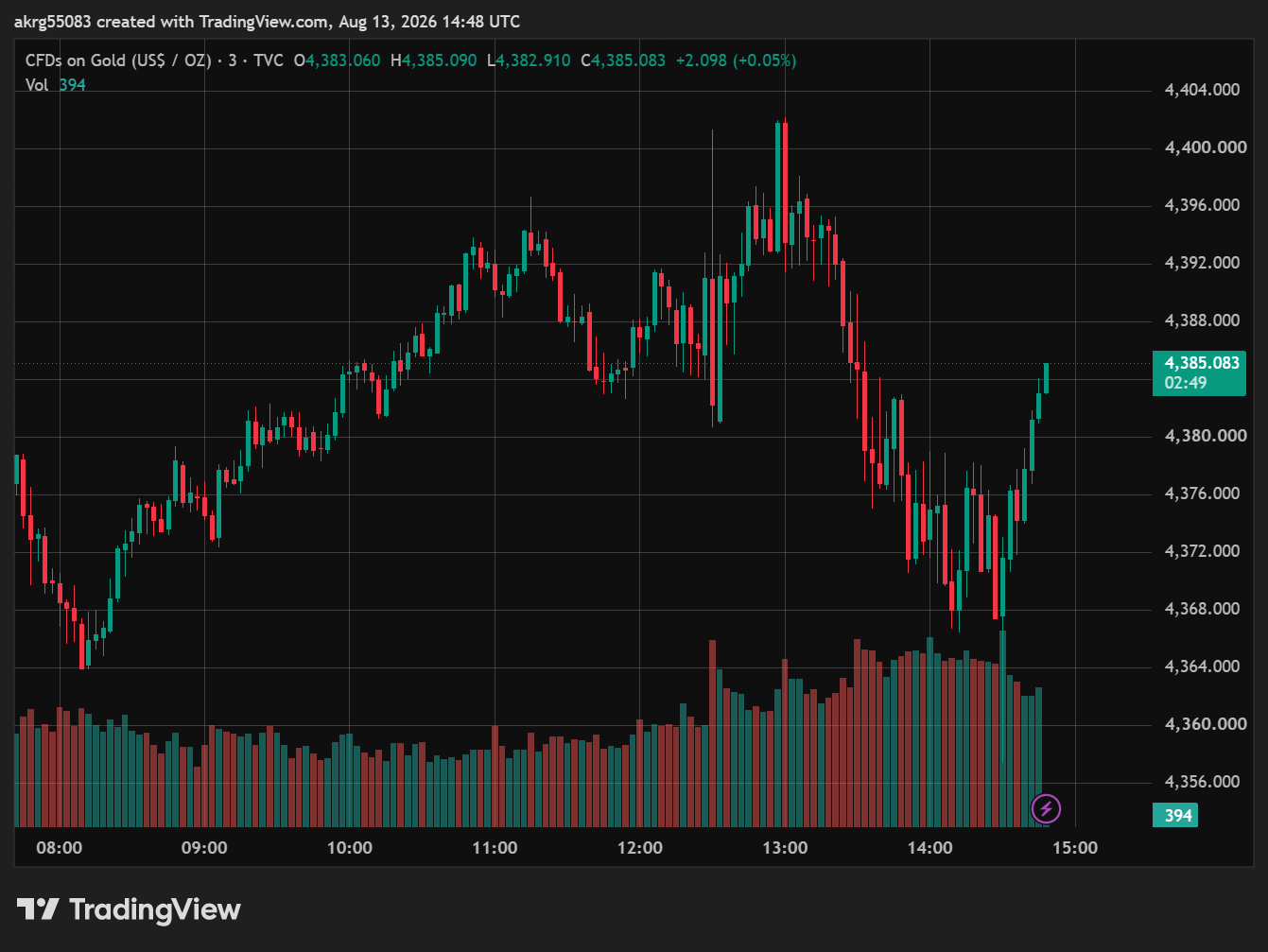Image resolution: width=1268 pixels, height=952 pixels.
Task: Click the 09:00 time axis label
Action: coord(204,848)
